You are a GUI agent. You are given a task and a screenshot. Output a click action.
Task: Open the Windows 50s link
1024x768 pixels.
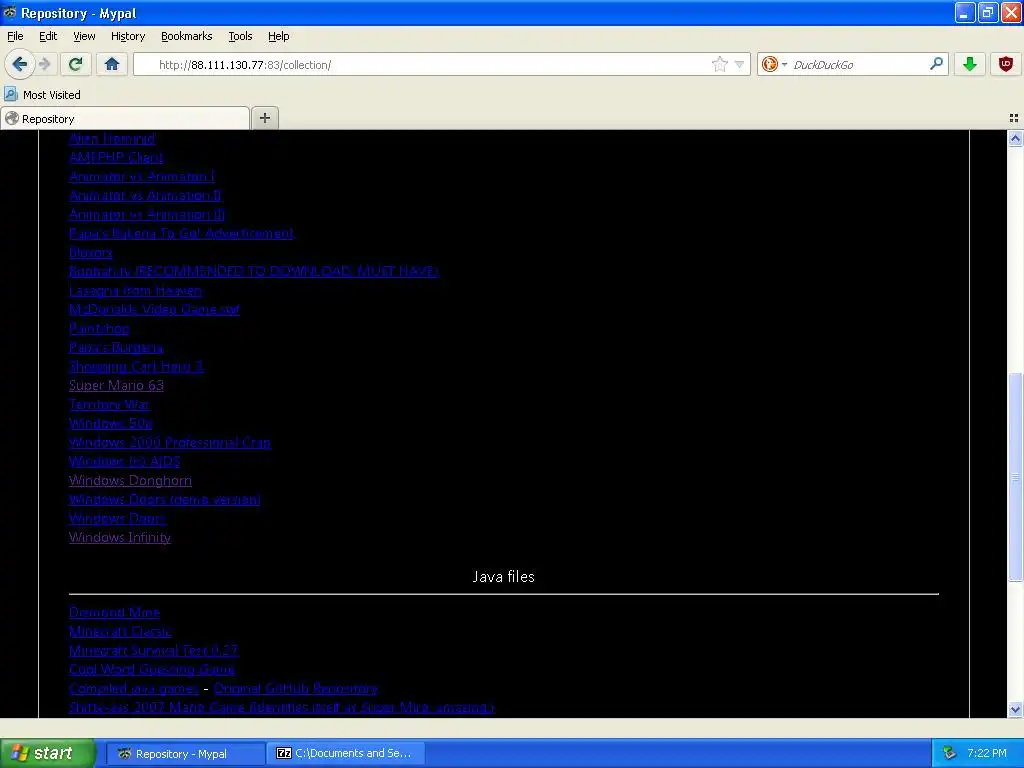111,423
